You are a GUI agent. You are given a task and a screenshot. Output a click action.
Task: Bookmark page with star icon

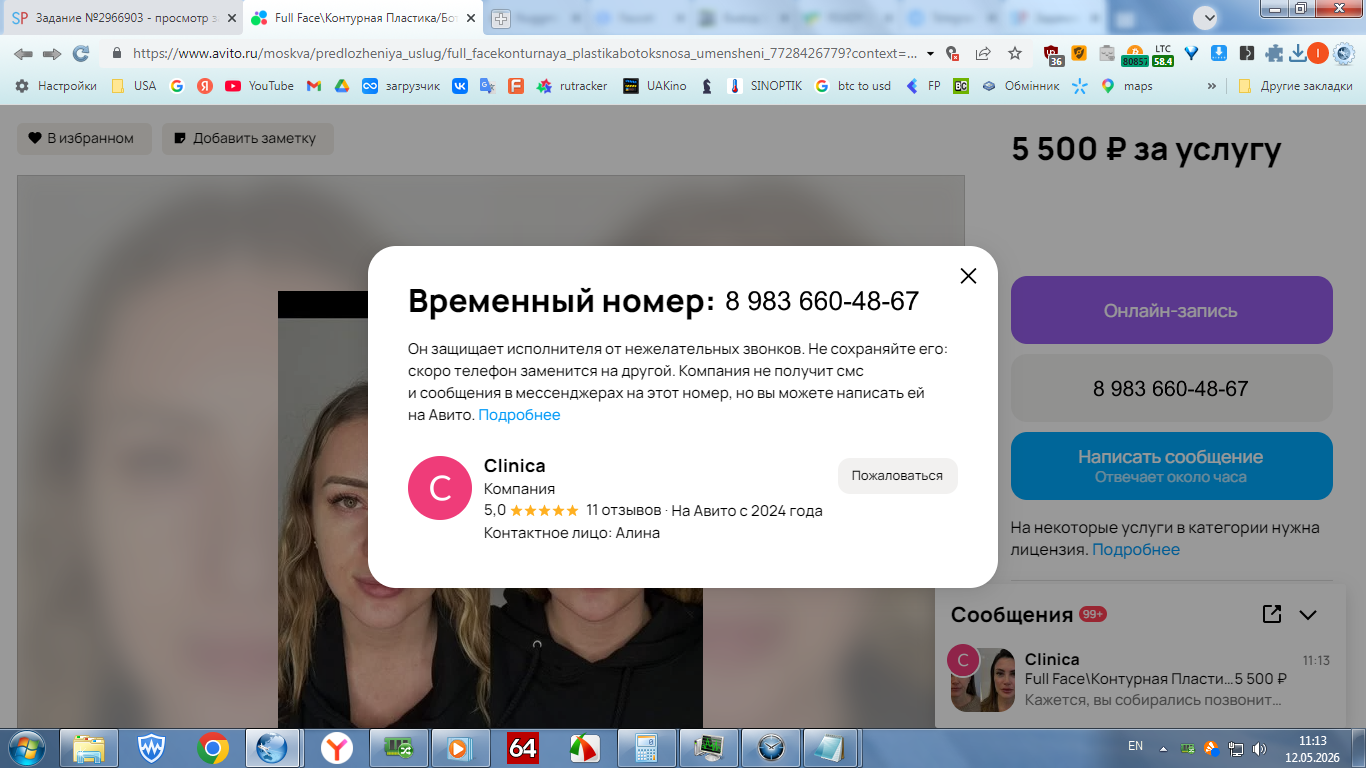click(1015, 53)
